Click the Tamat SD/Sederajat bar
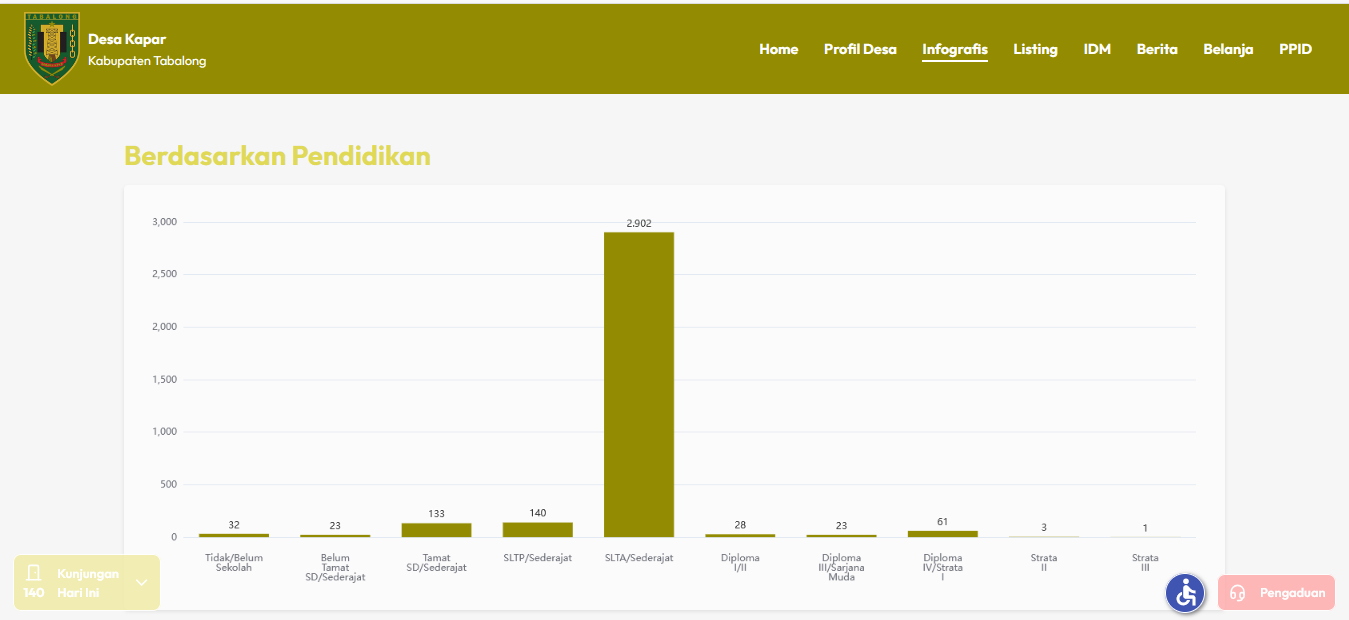Screen dimensions: 1349x620 point(436,530)
